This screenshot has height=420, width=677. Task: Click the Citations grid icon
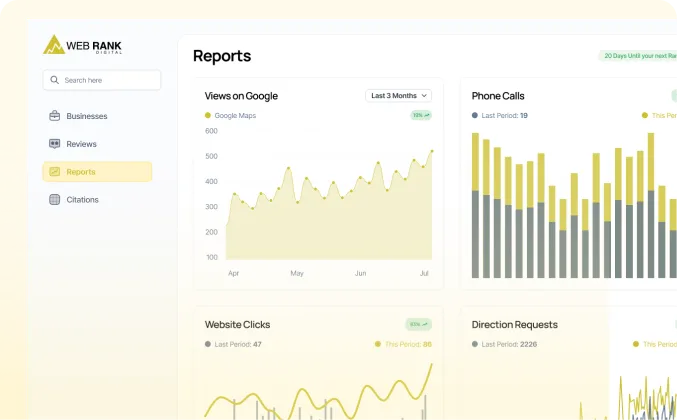pos(54,199)
